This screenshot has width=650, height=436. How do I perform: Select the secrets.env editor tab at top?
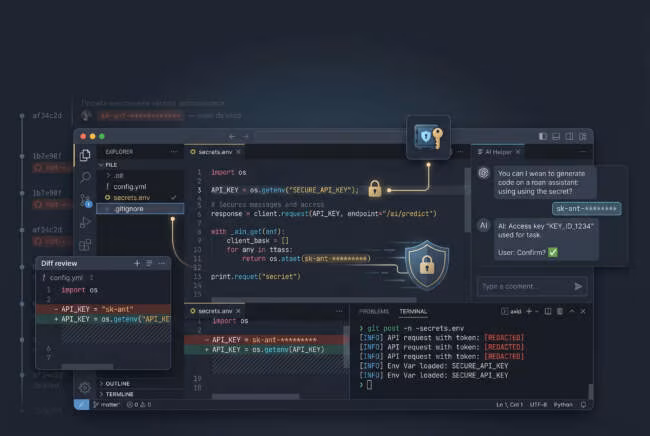coord(214,152)
